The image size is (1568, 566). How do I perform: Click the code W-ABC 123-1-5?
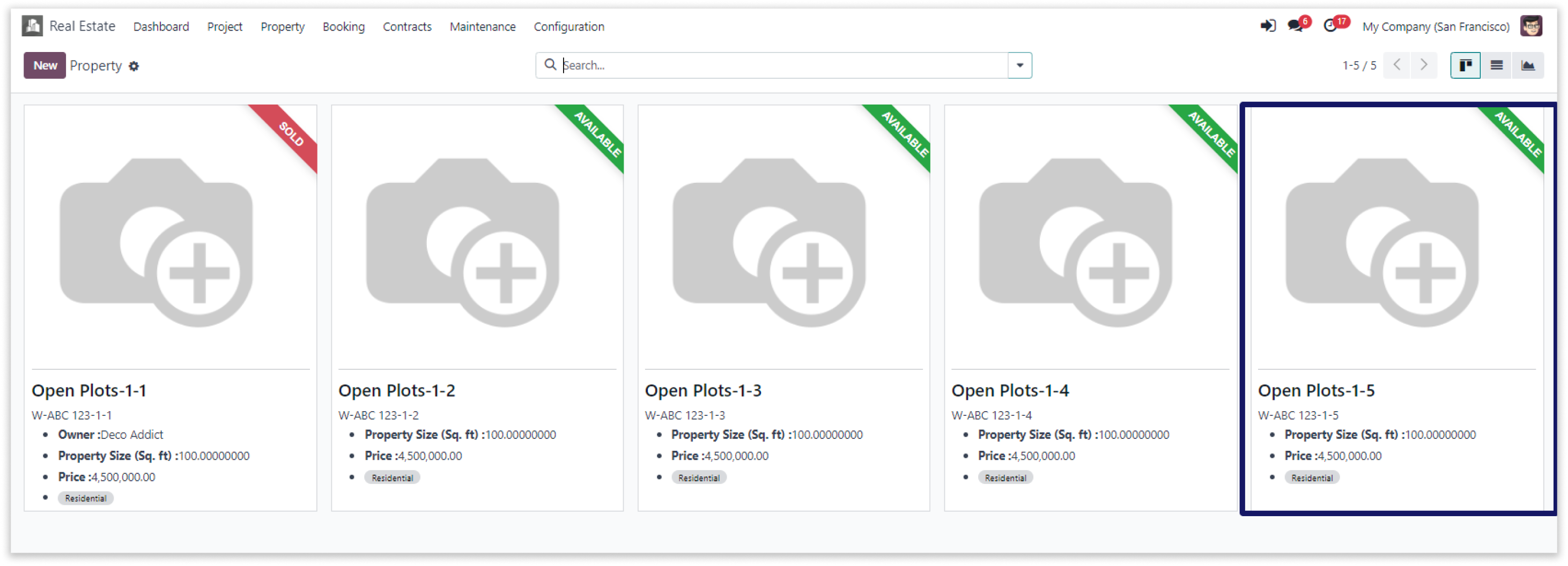(x=1298, y=416)
